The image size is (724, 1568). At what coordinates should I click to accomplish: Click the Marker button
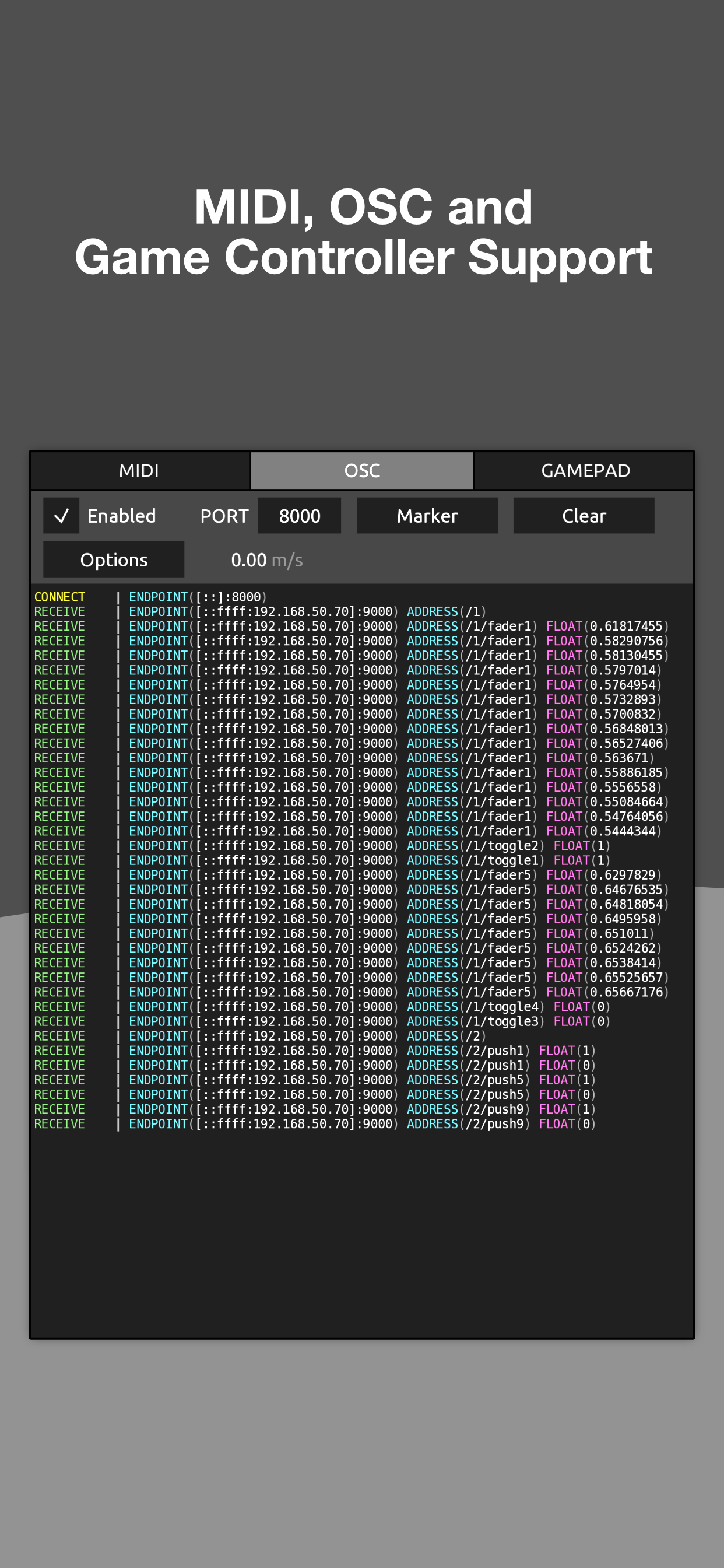(427, 516)
